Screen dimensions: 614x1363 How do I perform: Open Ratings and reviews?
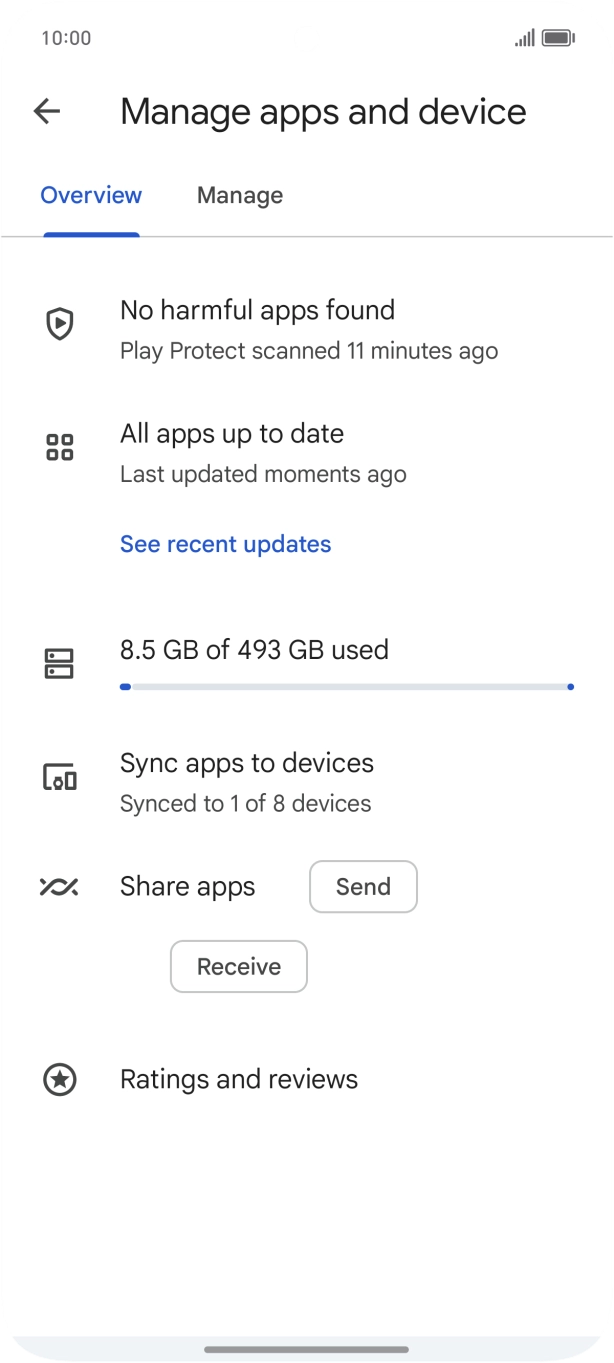pos(239,1080)
